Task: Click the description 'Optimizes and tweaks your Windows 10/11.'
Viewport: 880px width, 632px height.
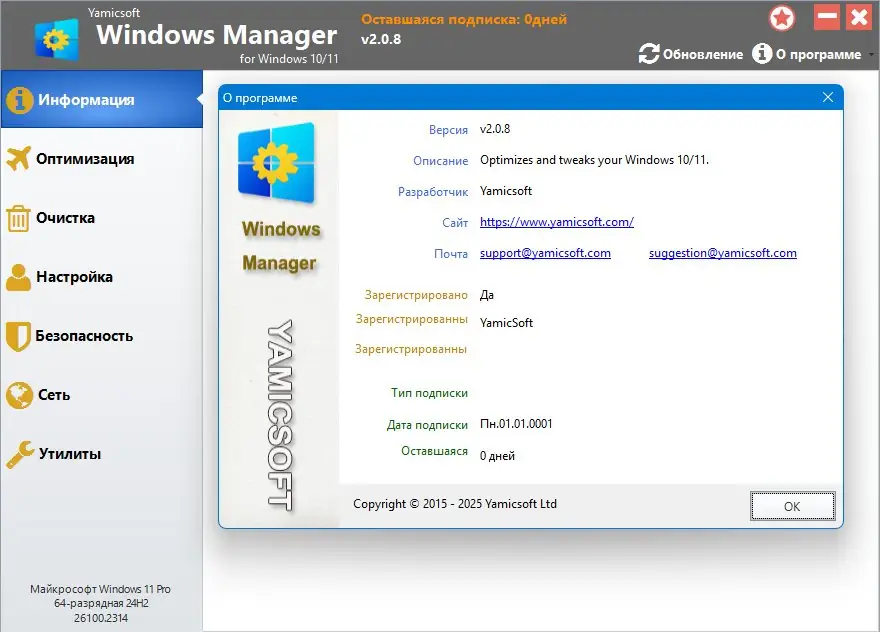Action: [x=594, y=160]
